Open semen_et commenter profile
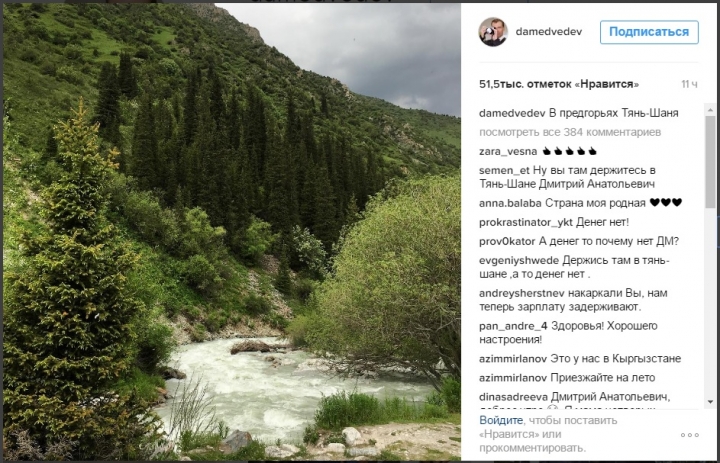Image resolution: width=720 pixels, height=463 pixels. (504, 170)
